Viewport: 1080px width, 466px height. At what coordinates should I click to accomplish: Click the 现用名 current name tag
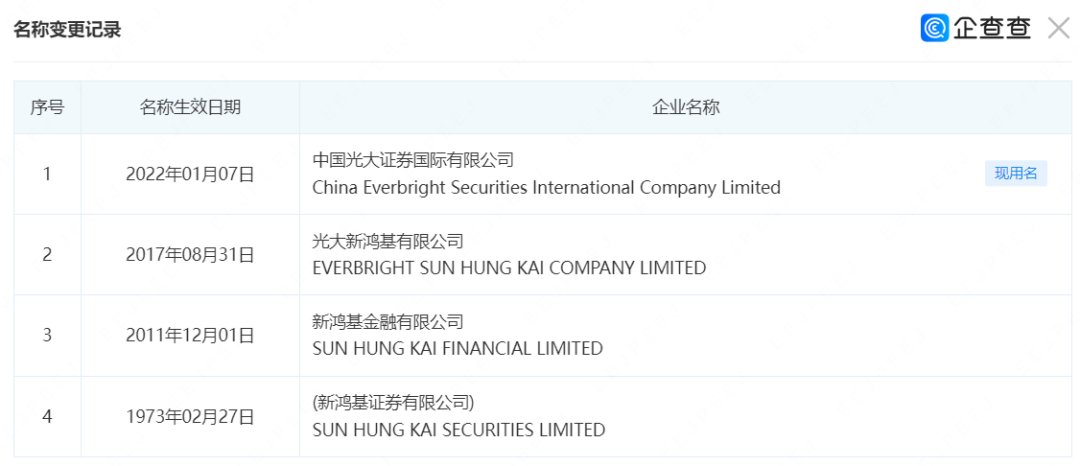(1015, 174)
